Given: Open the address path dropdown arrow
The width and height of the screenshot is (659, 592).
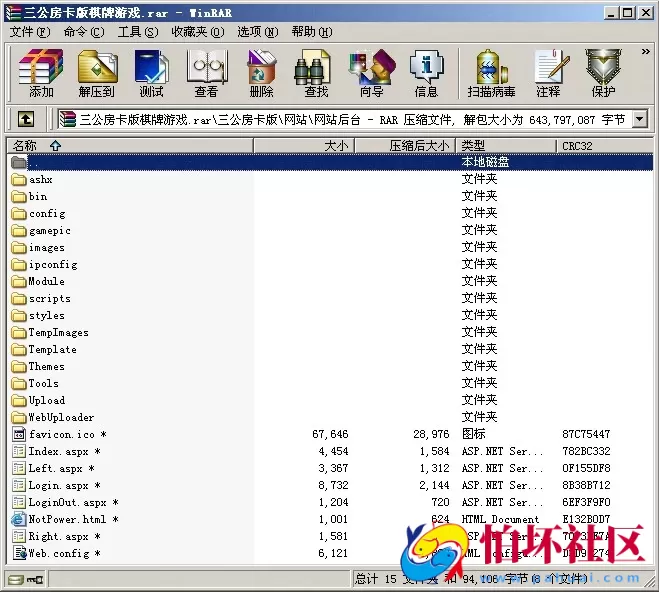Looking at the screenshot, I should [640, 119].
